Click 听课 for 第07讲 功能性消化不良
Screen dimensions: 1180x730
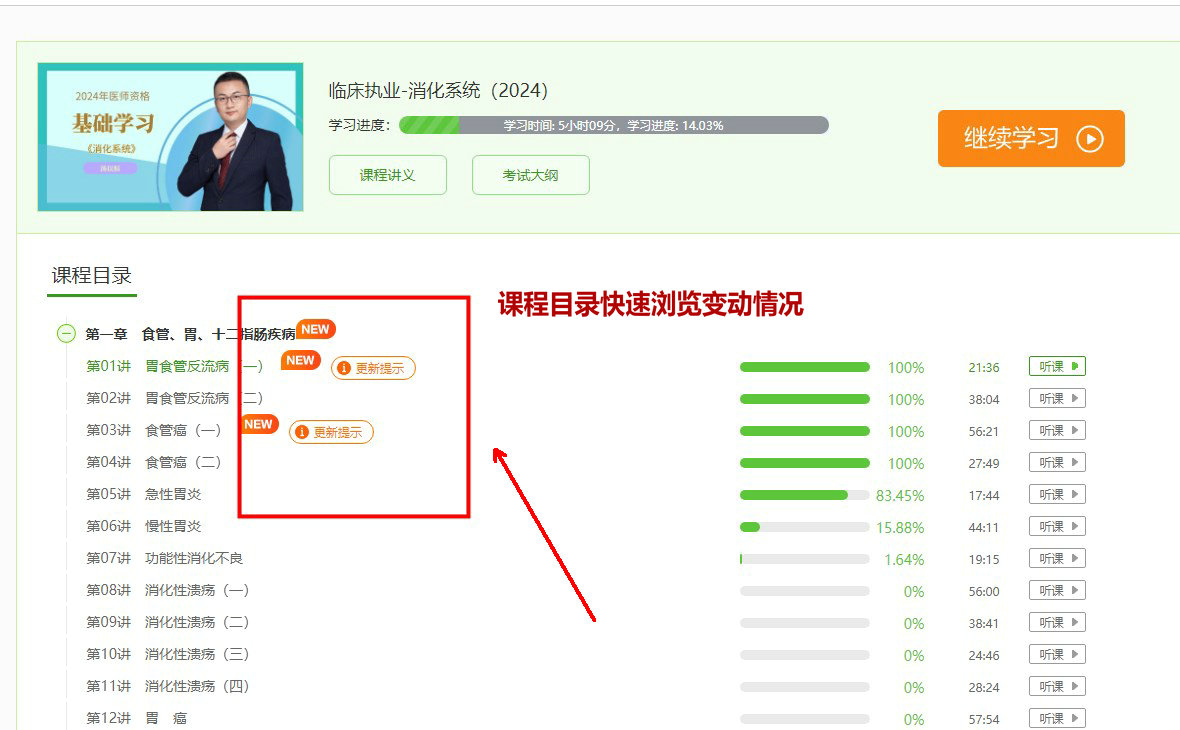pos(1057,559)
